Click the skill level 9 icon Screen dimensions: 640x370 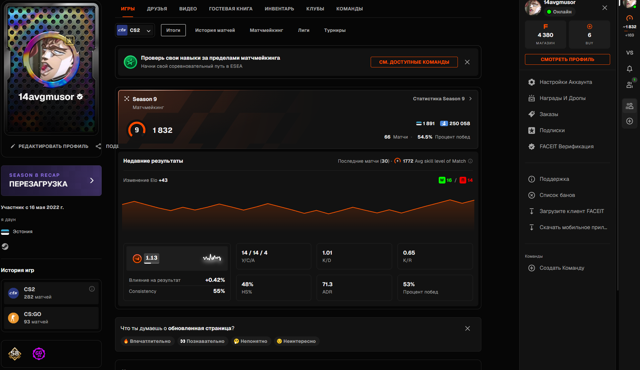pyautogui.click(x=137, y=130)
